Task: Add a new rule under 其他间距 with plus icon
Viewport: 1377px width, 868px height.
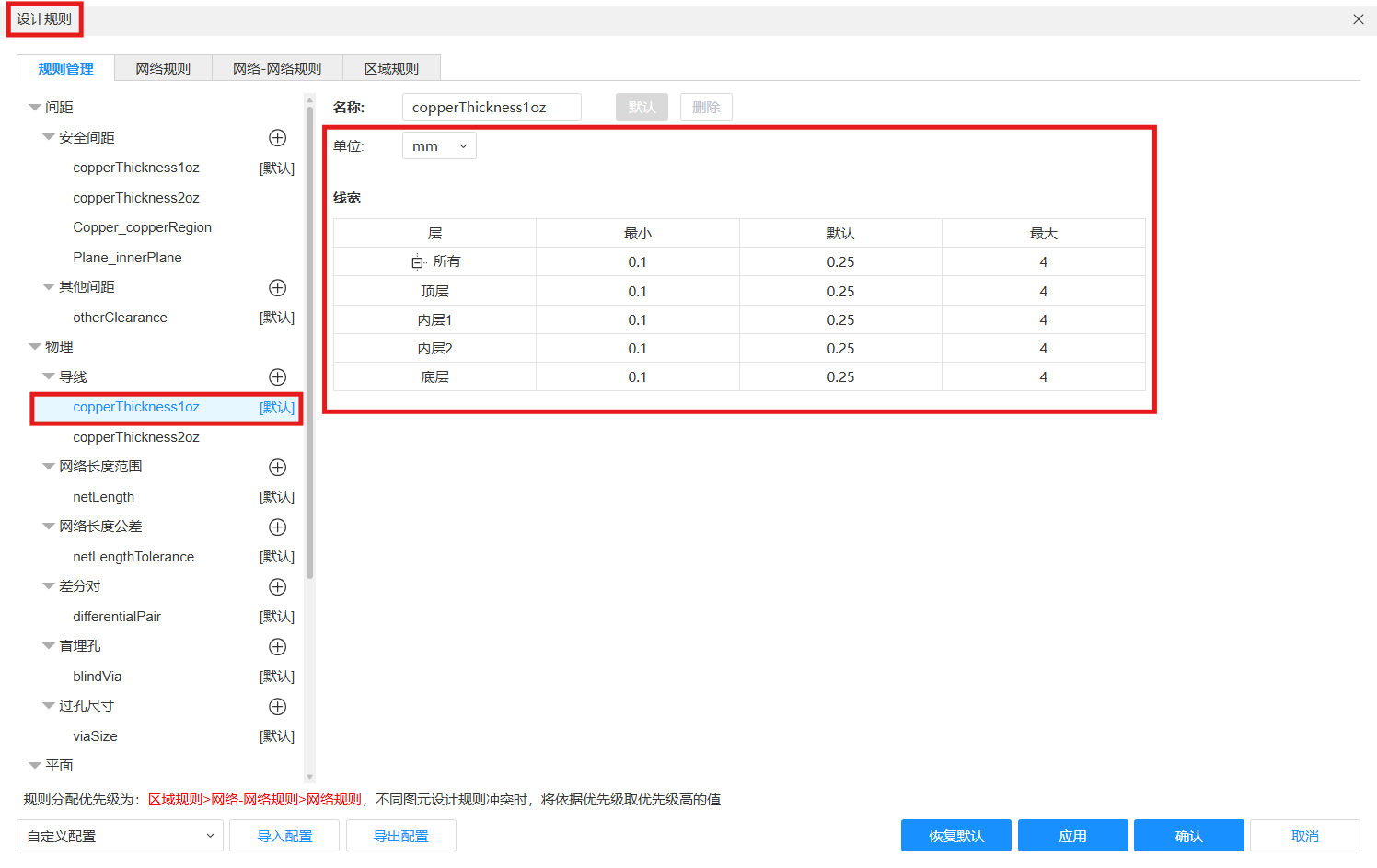Action: [x=277, y=287]
